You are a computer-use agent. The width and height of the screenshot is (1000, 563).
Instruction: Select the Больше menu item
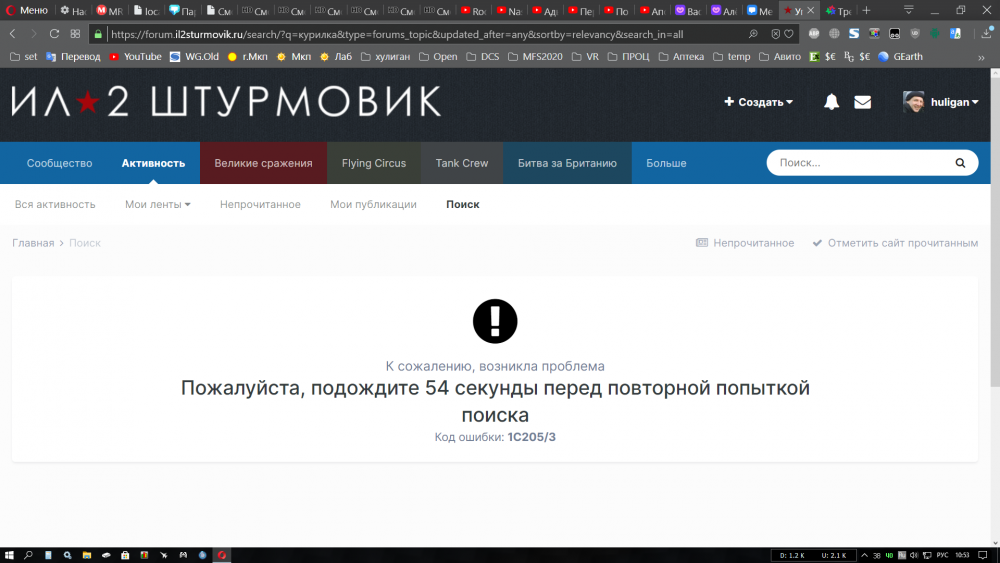[666, 163]
